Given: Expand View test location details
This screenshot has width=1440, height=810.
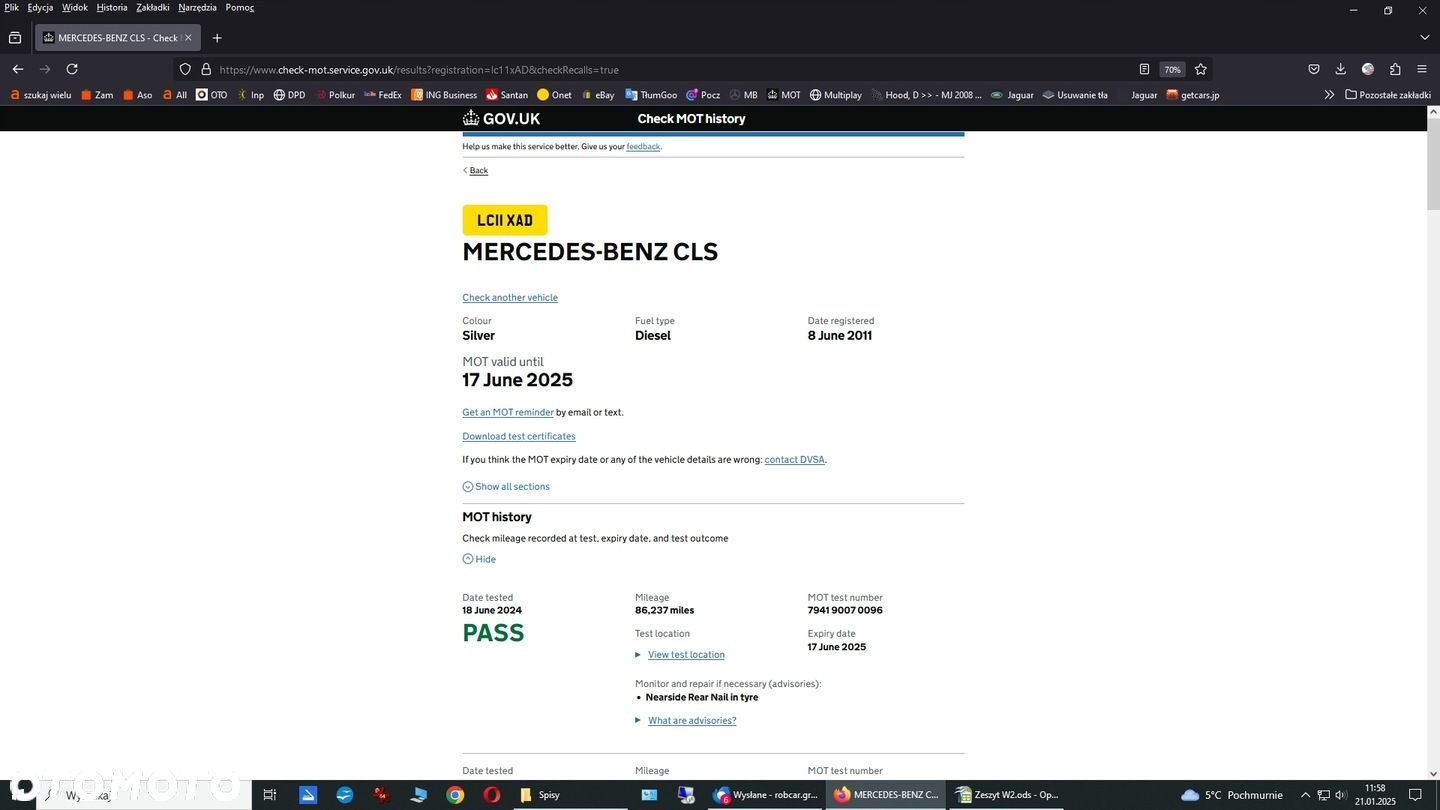Looking at the screenshot, I should (x=686, y=655).
